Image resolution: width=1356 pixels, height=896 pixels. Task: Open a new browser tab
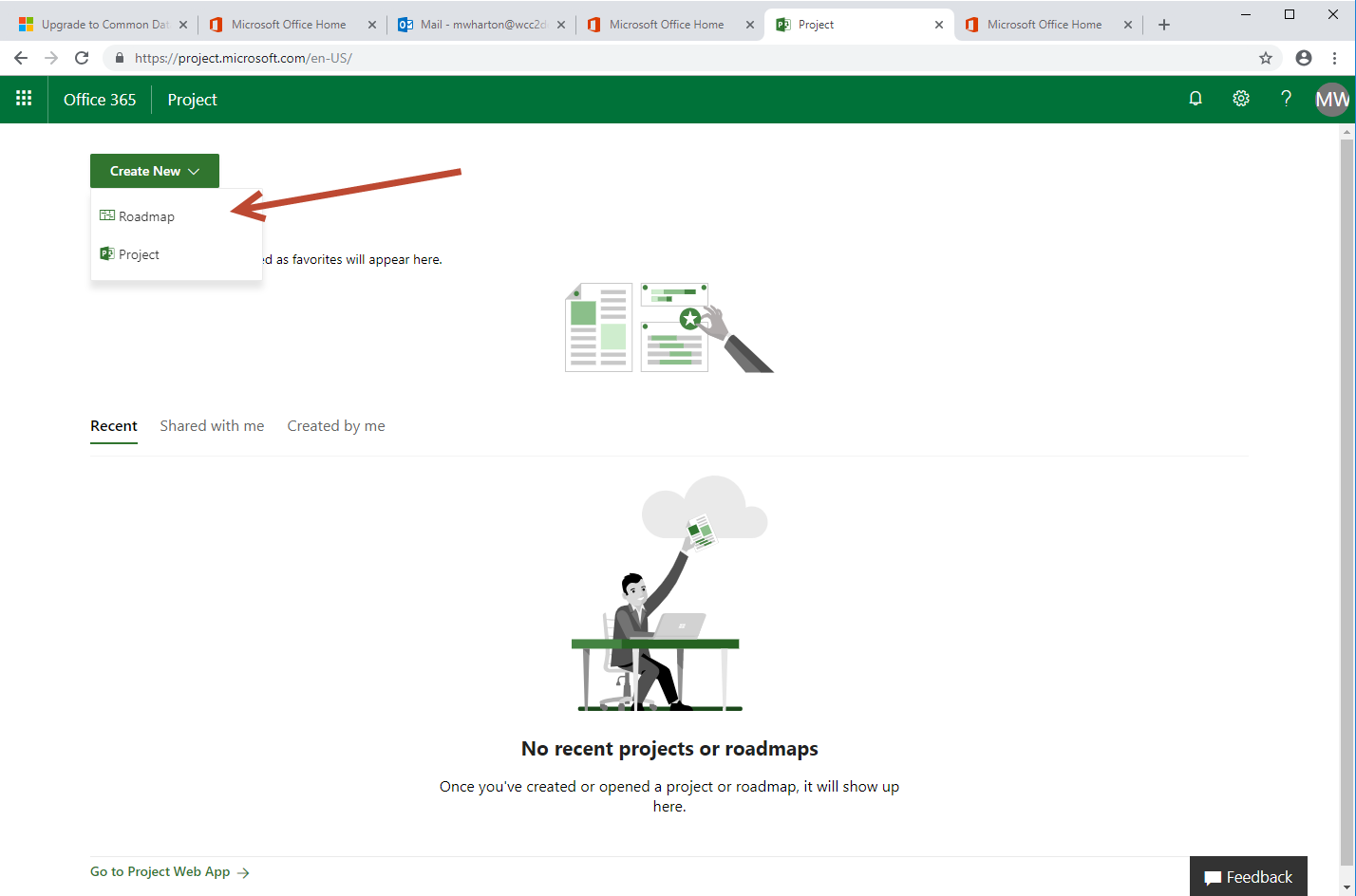pyautogui.click(x=1164, y=25)
